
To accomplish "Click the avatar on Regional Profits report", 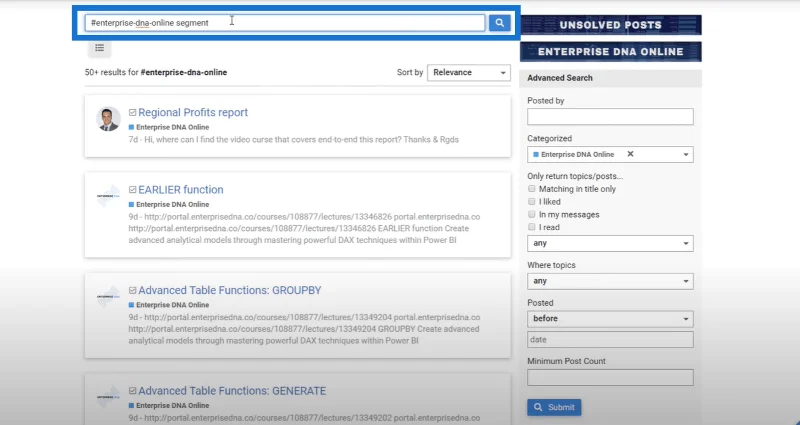I will click(108, 119).
